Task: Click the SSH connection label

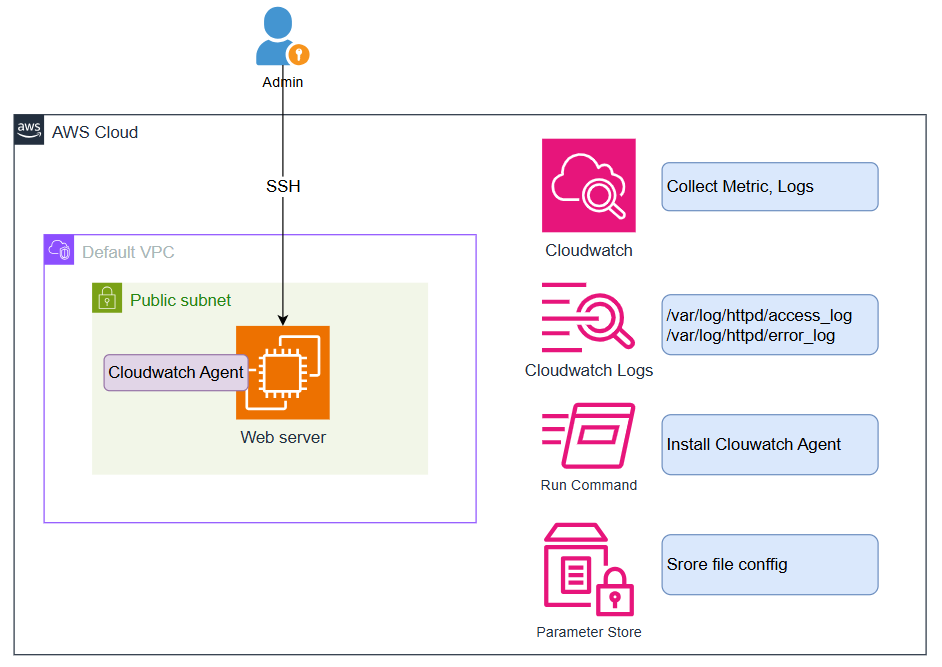Action: click(283, 186)
